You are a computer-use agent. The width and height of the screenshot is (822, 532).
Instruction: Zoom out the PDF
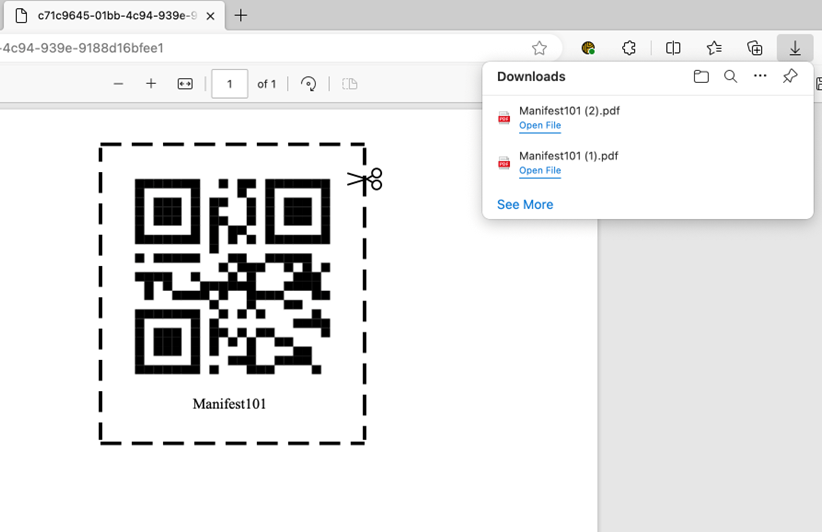tap(118, 84)
